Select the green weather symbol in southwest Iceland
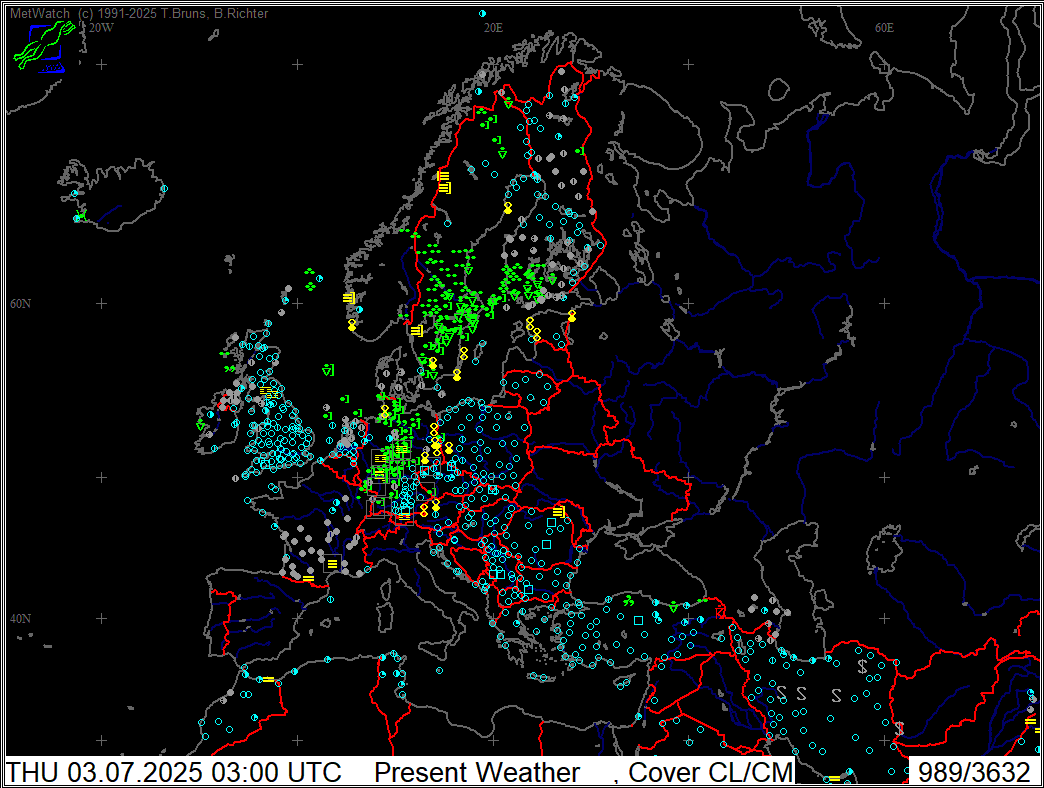This screenshot has width=1044, height=788. (x=81, y=215)
